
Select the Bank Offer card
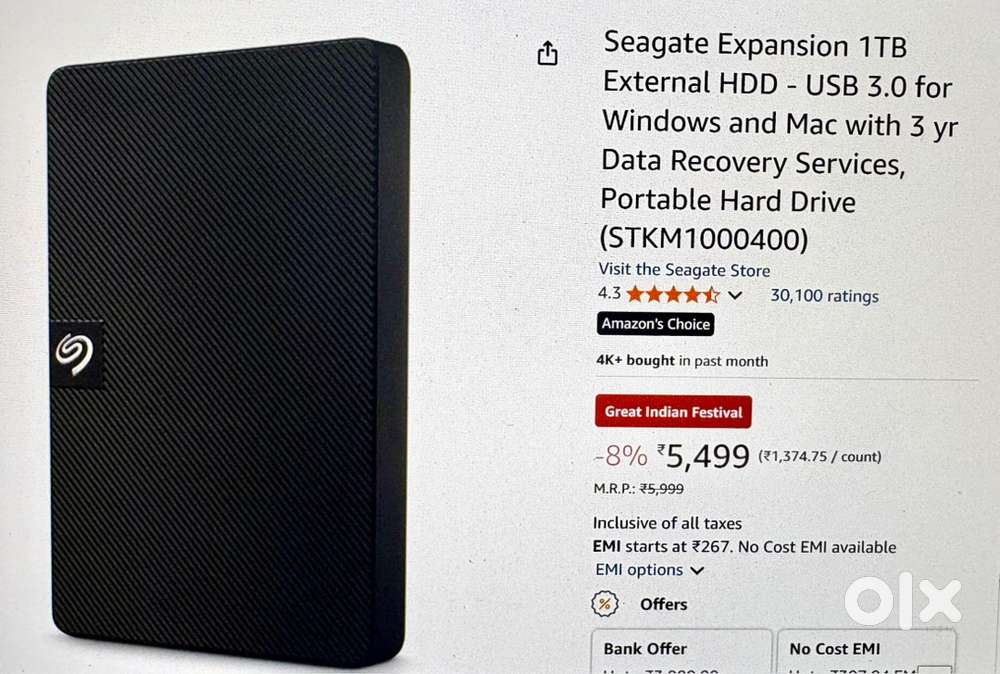[x=681, y=651]
